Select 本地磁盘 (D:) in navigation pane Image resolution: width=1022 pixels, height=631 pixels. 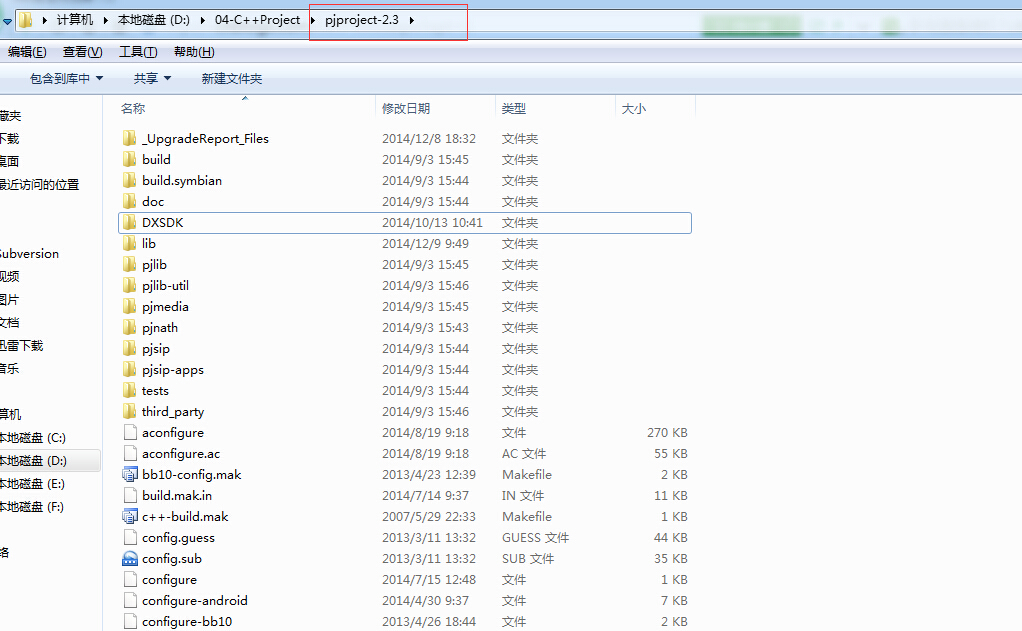pyautogui.click(x=33, y=461)
